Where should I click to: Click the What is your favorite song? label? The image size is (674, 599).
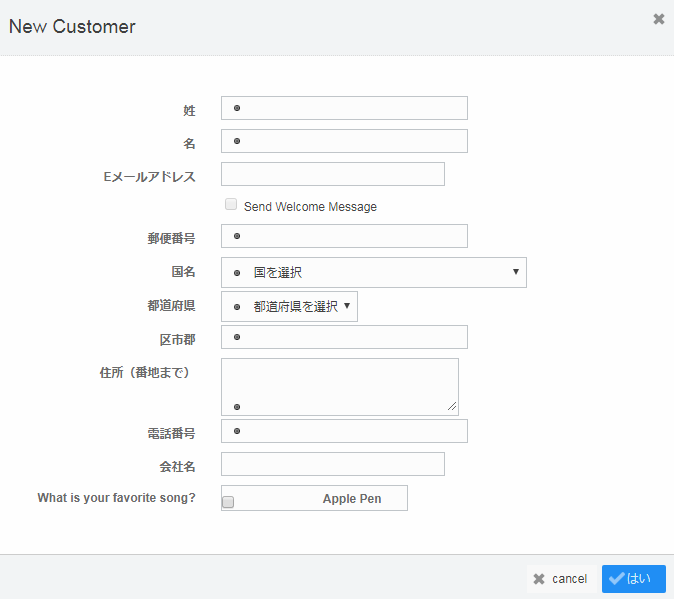click(x=116, y=498)
